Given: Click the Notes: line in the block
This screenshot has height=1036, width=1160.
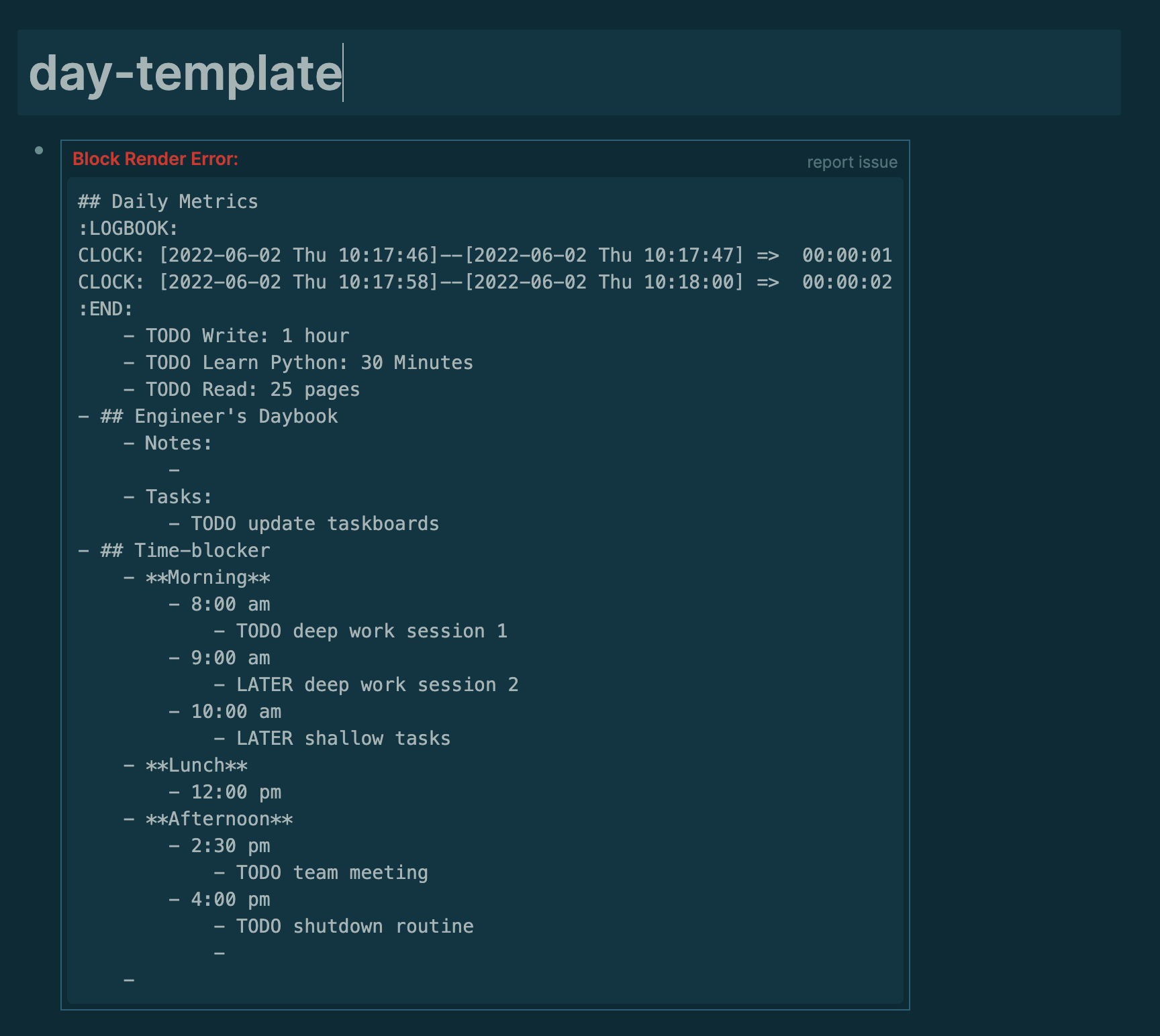Looking at the screenshot, I should pyautogui.click(x=178, y=442).
